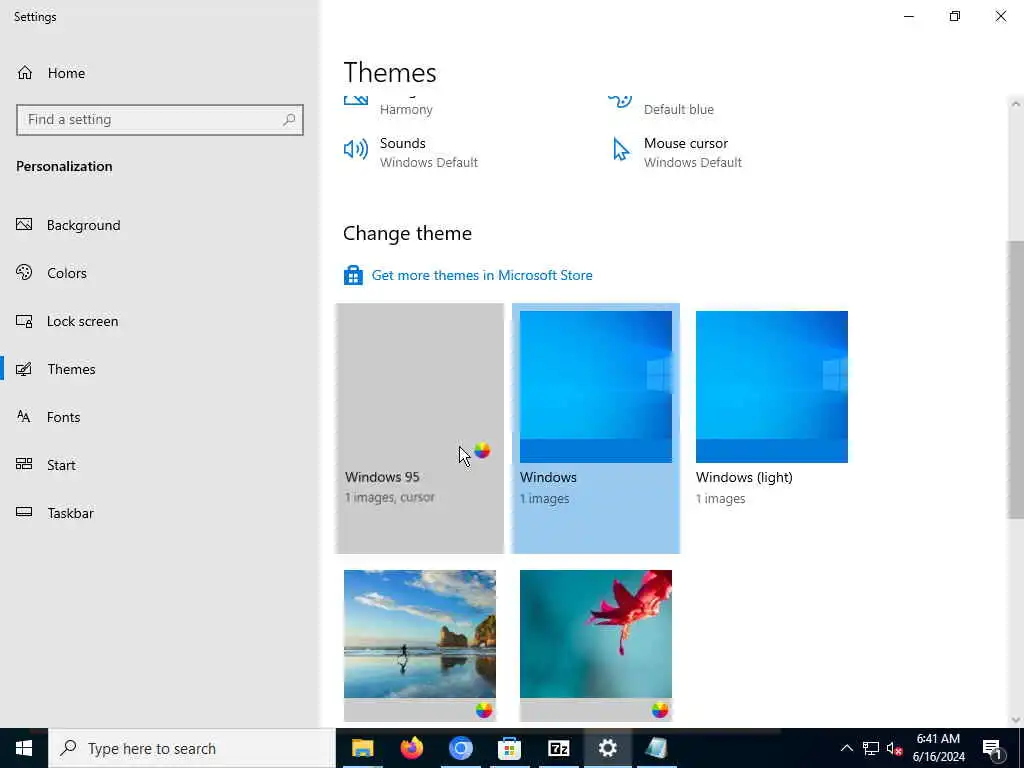1024x768 pixels.
Task: Open the blue circle browser taskbar icon
Action: [x=460, y=748]
